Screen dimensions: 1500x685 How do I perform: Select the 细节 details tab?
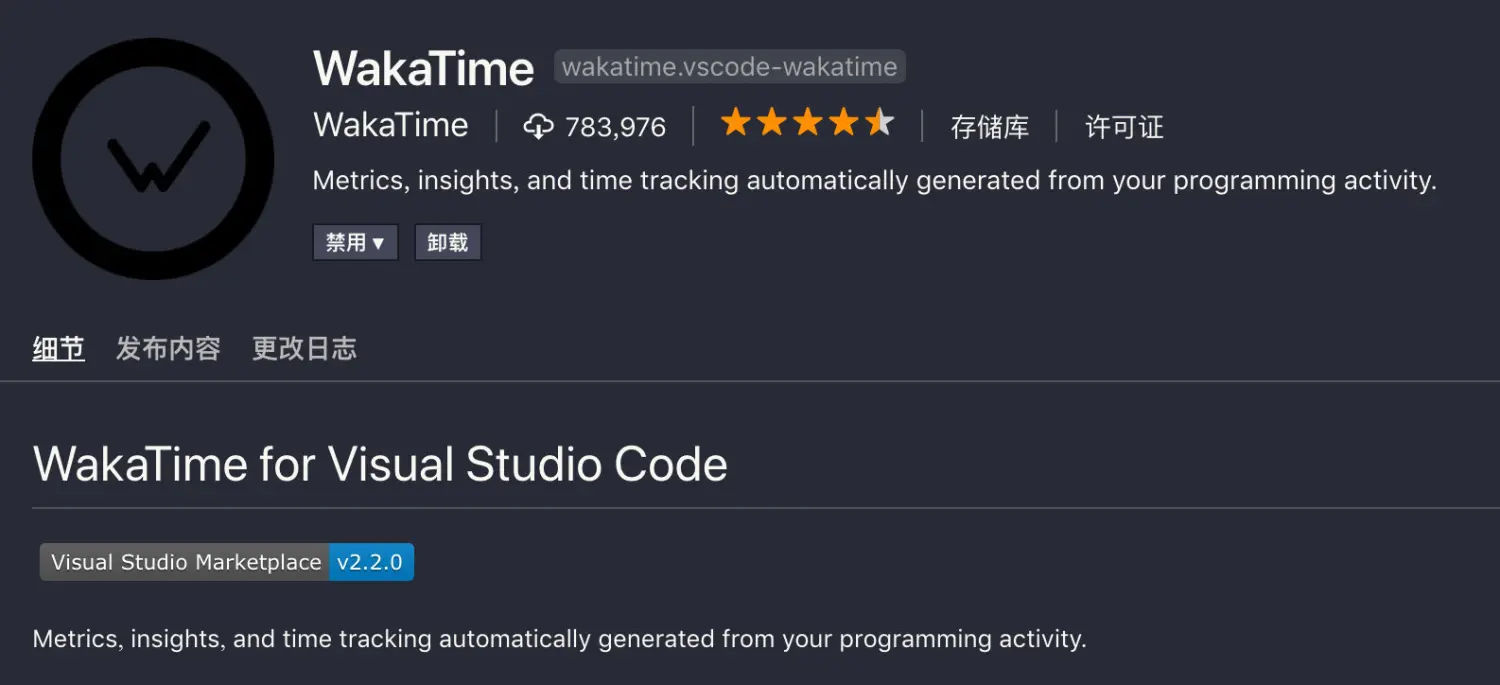(x=57, y=348)
